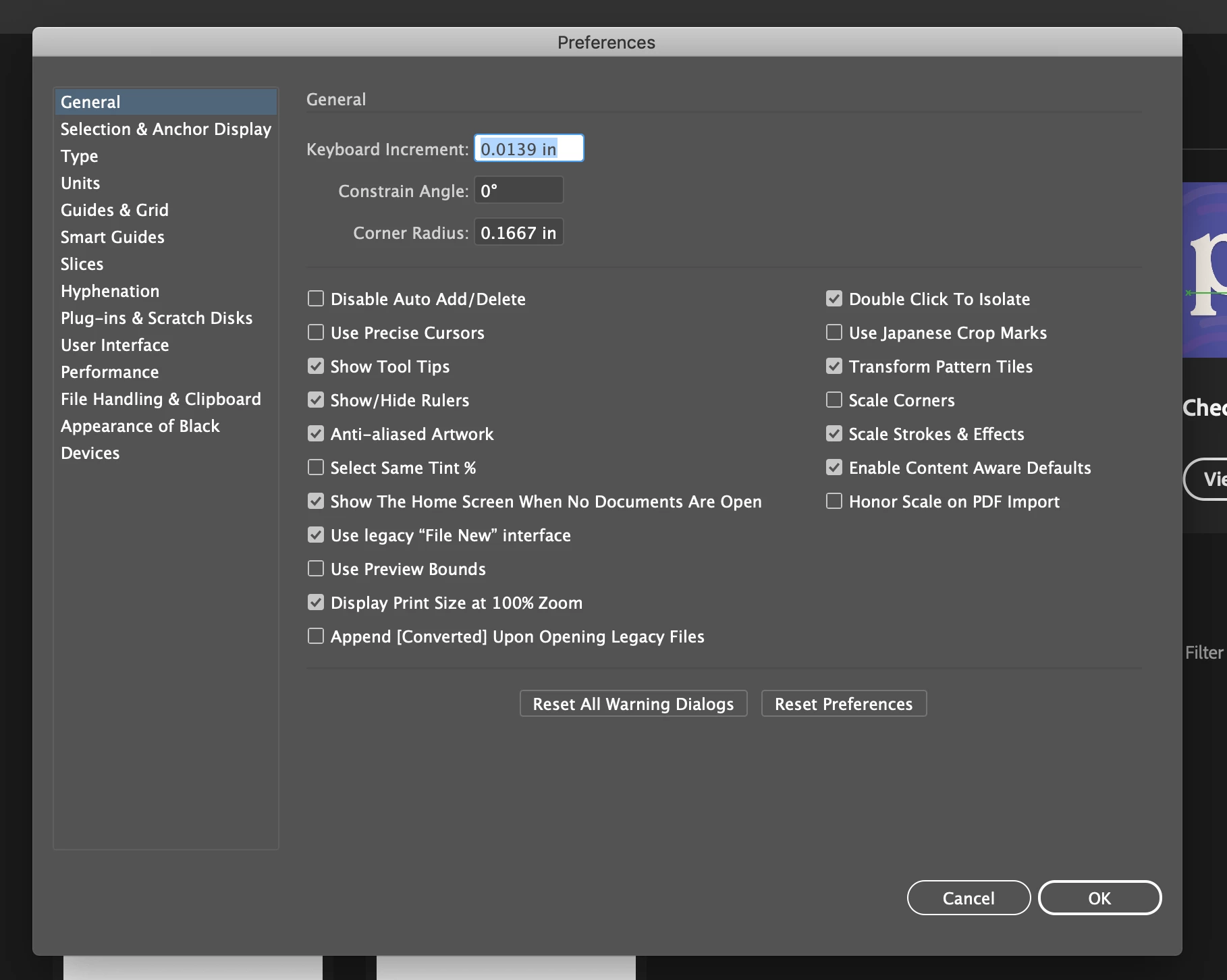
Task: Open the Type preferences section
Action: click(x=165, y=156)
